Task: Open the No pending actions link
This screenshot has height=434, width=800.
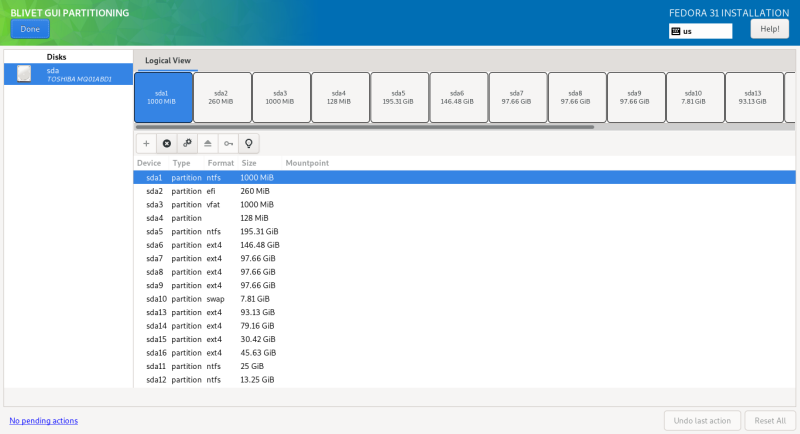Action: pos(43,420)
